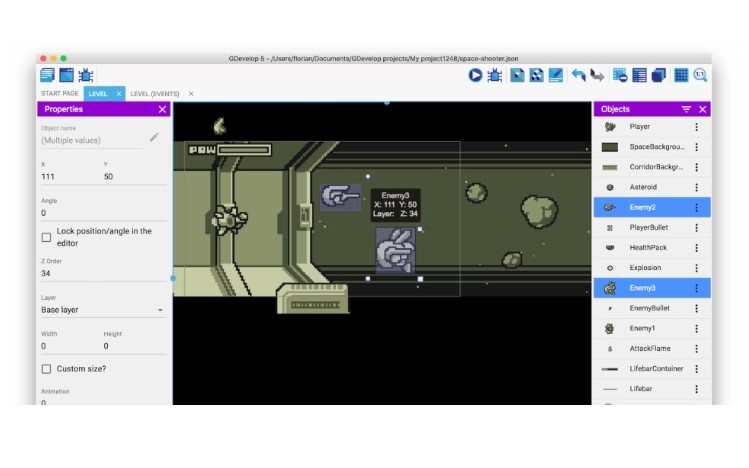The image size is (749, 468).
Task: Start preview with debugger bug icon
Action: [x=494, y=75]
